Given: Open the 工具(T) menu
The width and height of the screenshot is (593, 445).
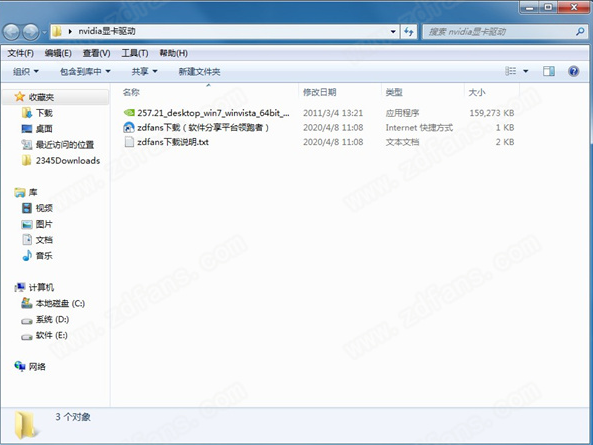Looking at the screenshot, I should point(135,53).
